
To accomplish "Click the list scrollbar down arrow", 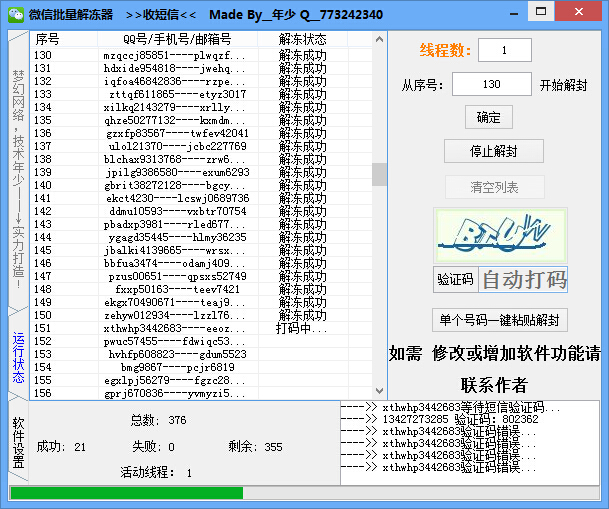I will [379, 391].
